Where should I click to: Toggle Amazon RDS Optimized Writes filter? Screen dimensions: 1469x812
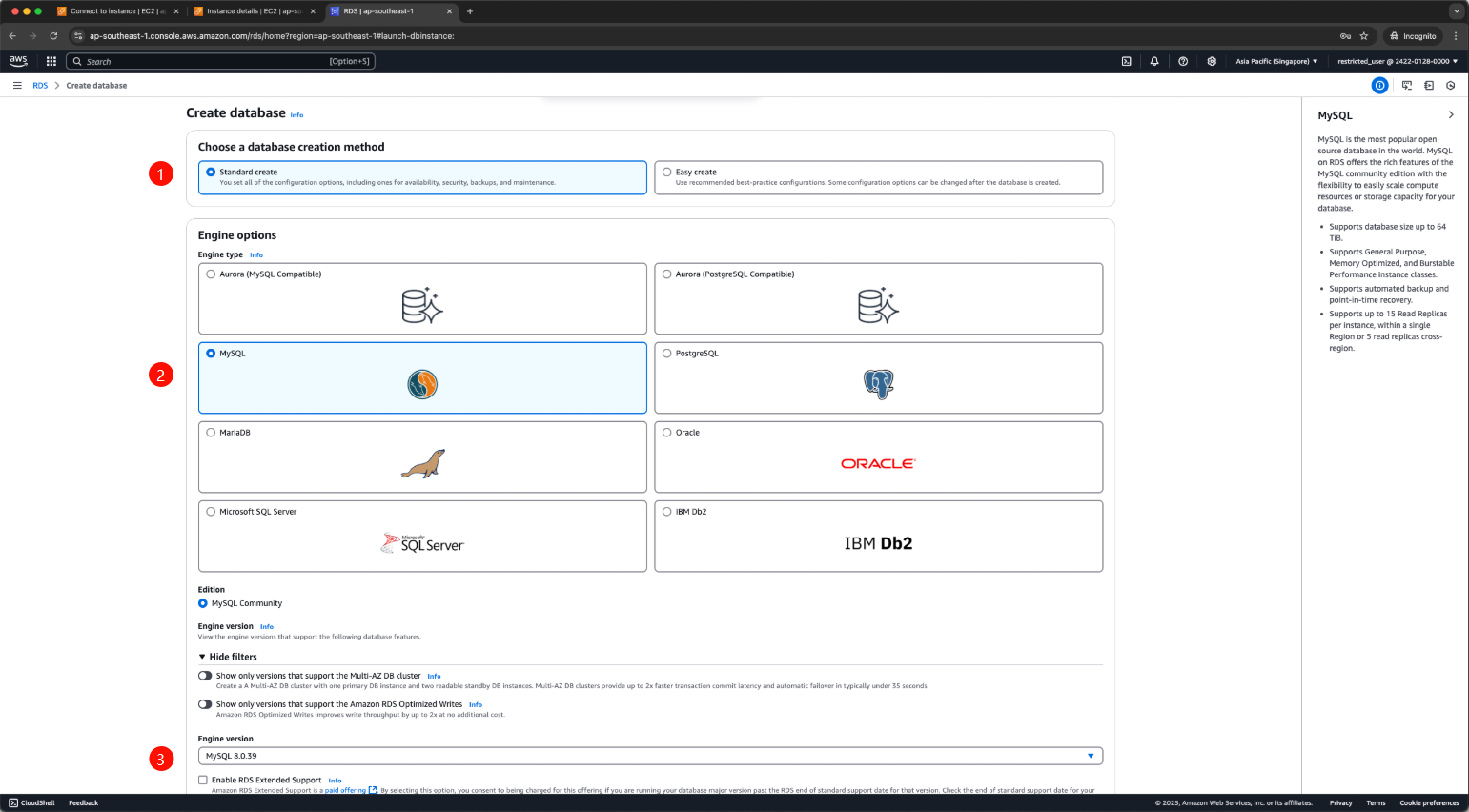(205, 704)
